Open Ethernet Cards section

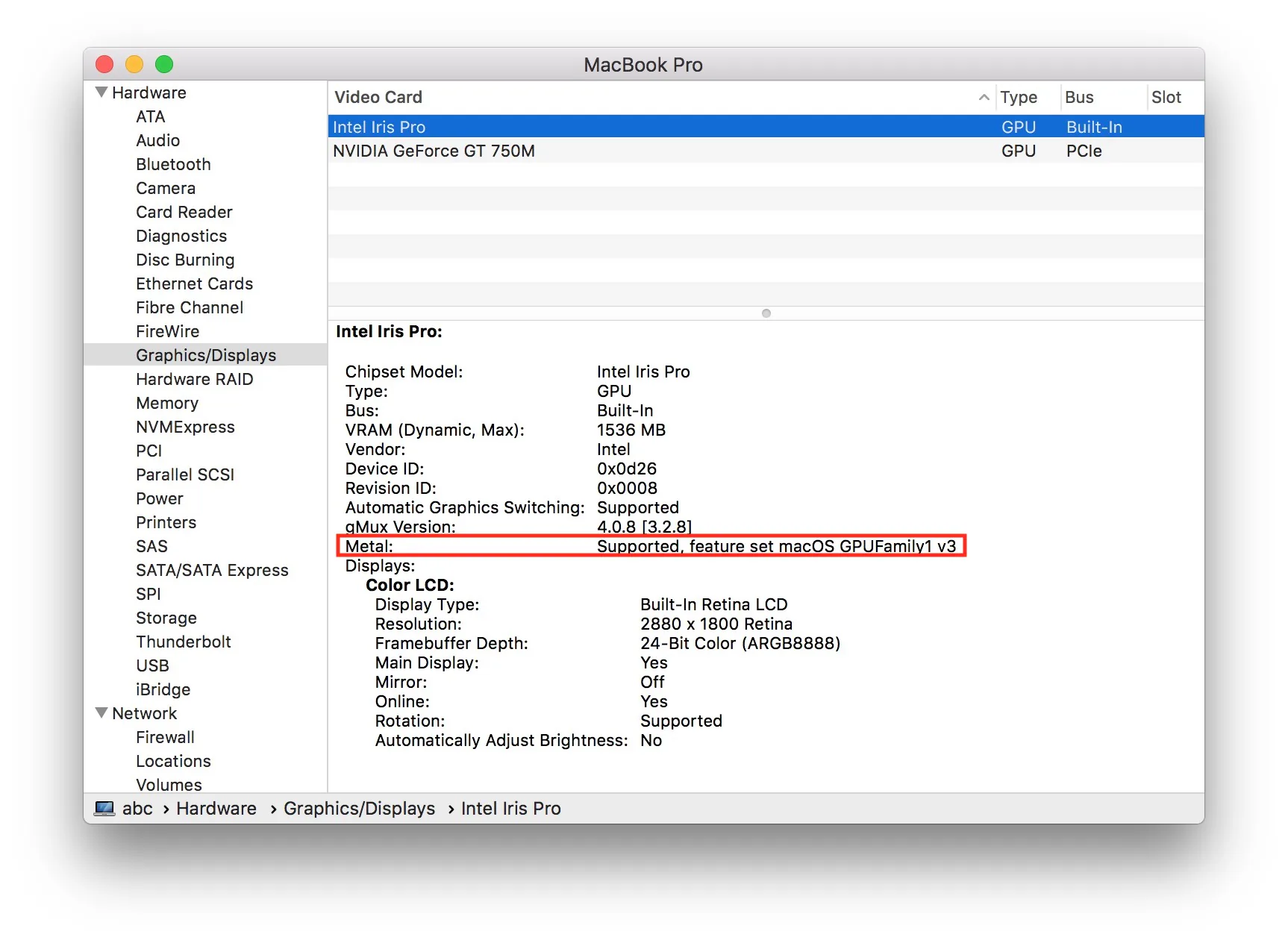pyautogui.click(x=194, y=283)
